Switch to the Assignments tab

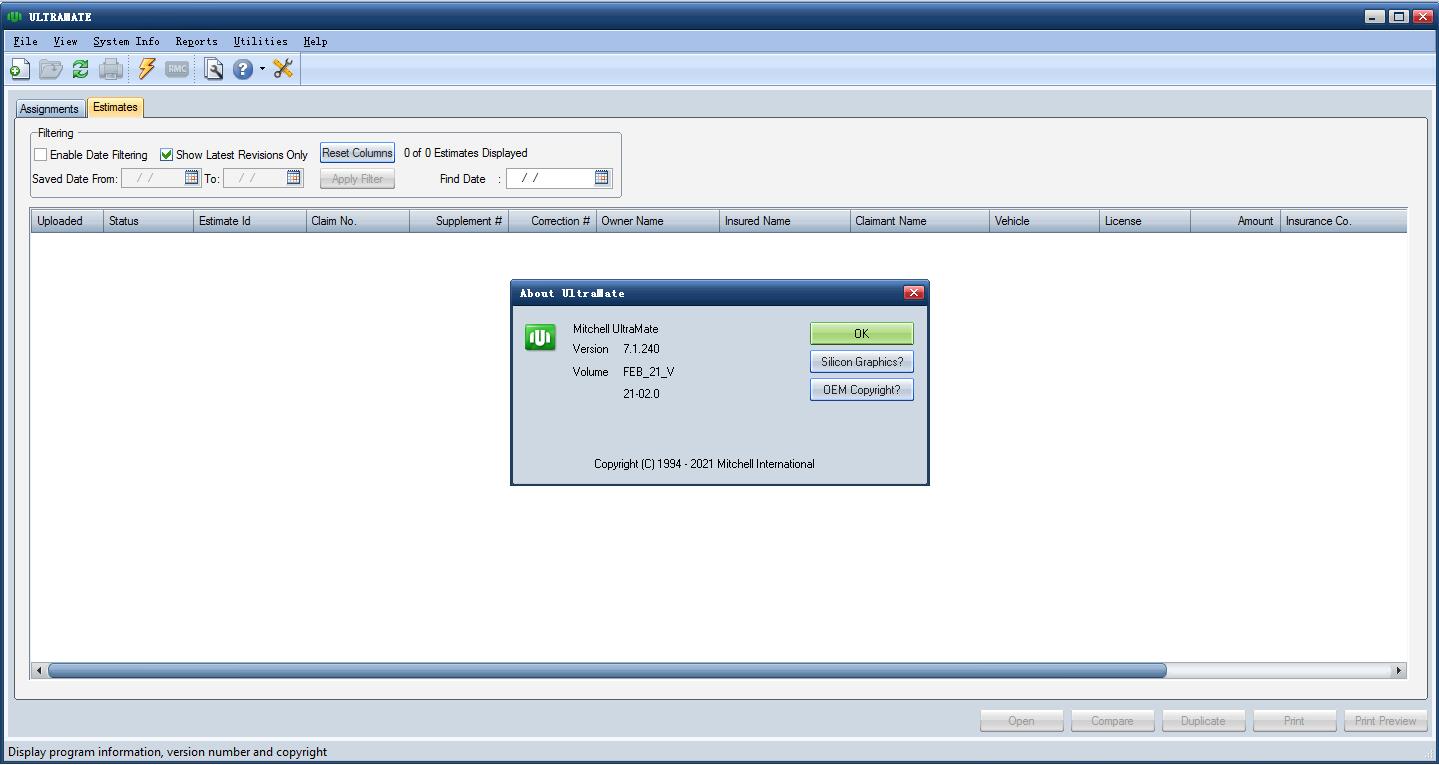pyautogui.click(x=49, y=109)
